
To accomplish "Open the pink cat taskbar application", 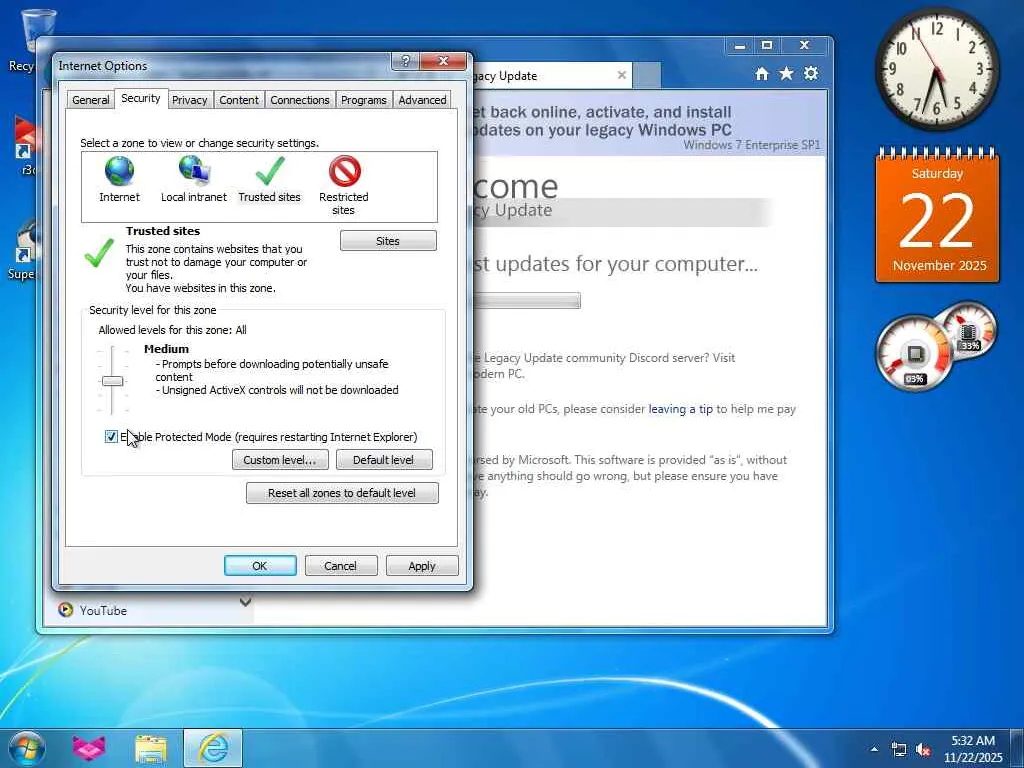I will pos(89,748).
